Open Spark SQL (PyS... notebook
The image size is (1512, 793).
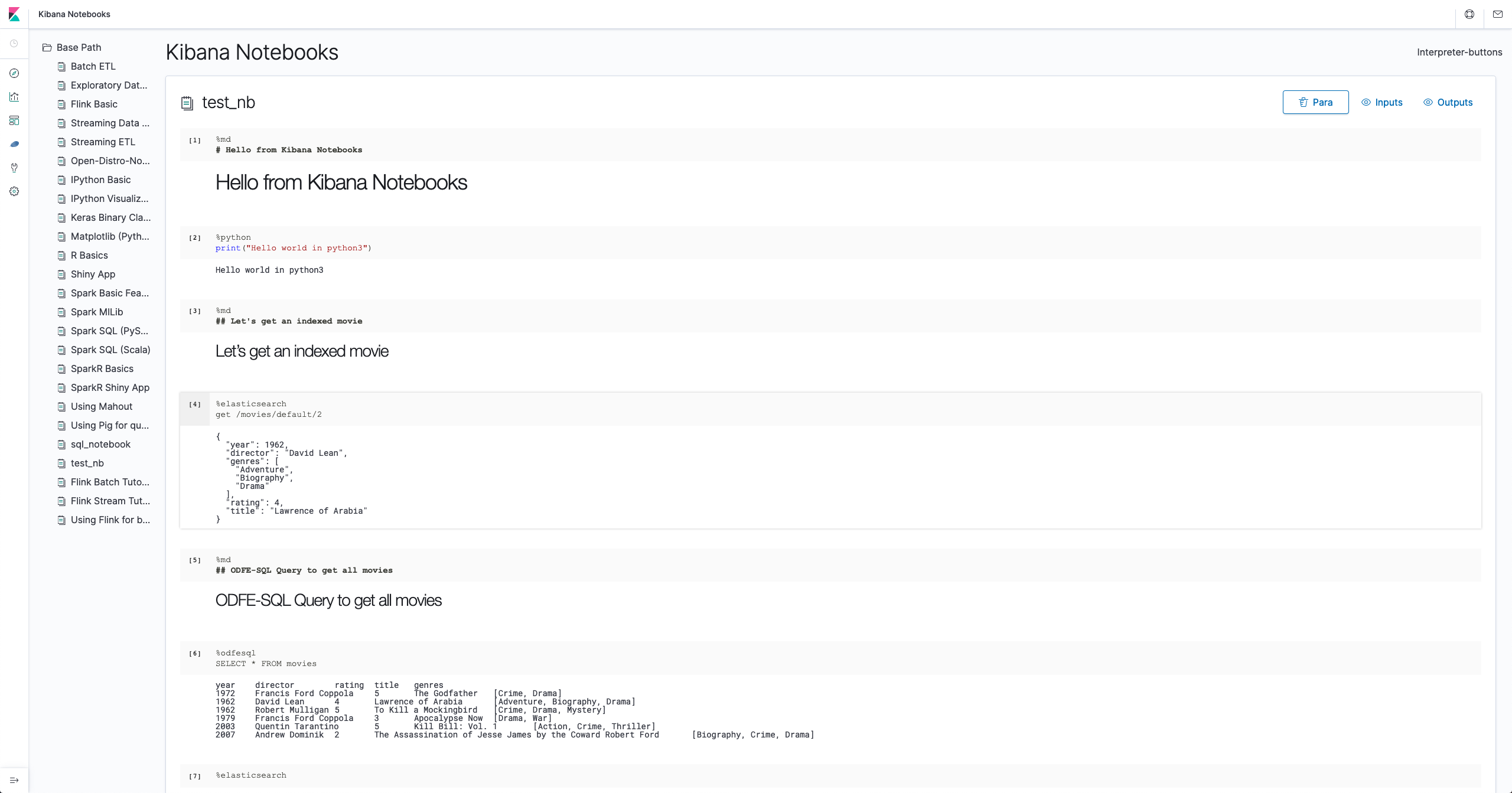pyautogui.click(x=109, y=331)
